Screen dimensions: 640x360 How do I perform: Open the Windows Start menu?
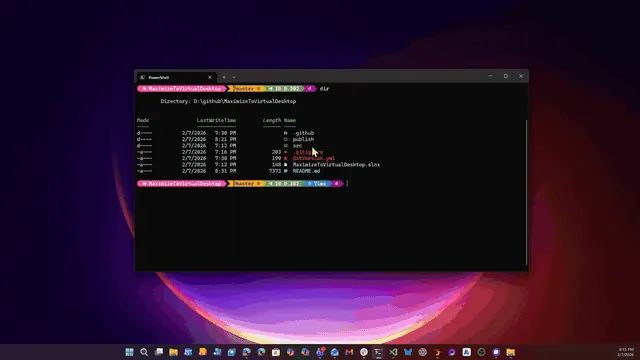(129, 352)
